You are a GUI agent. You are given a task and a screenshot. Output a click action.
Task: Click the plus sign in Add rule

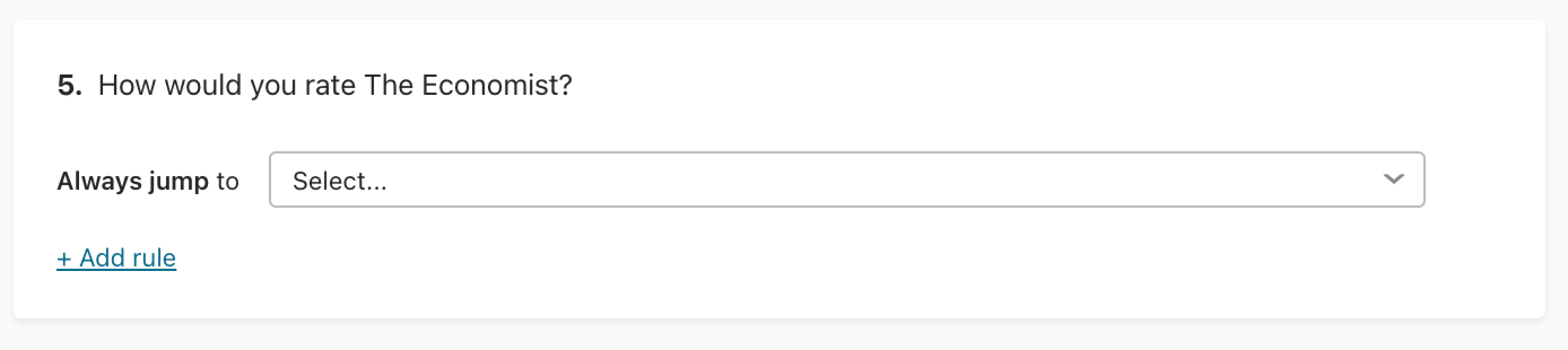pos(64,259)
